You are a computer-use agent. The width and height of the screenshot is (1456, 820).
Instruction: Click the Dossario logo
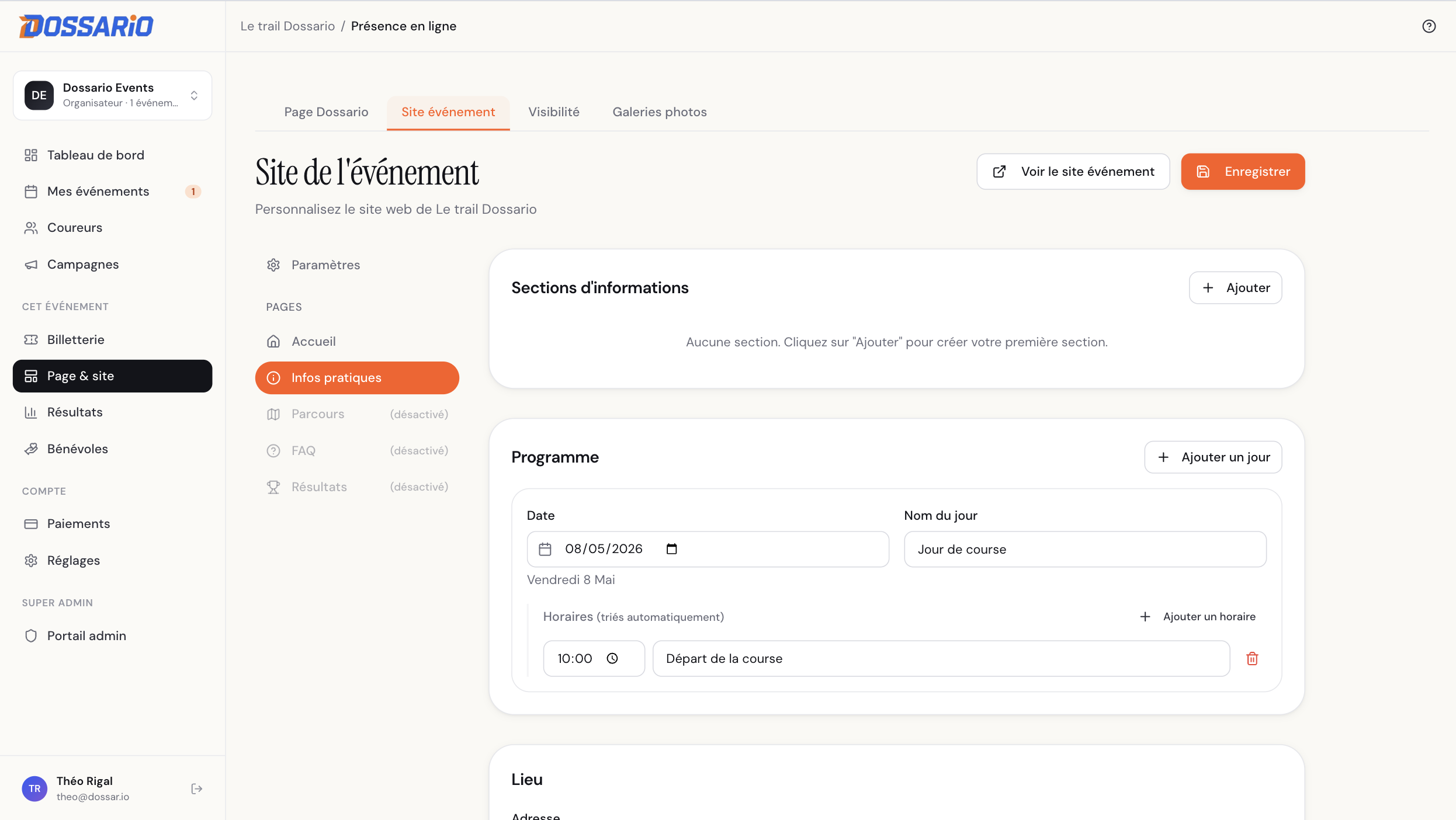(86, 26)
